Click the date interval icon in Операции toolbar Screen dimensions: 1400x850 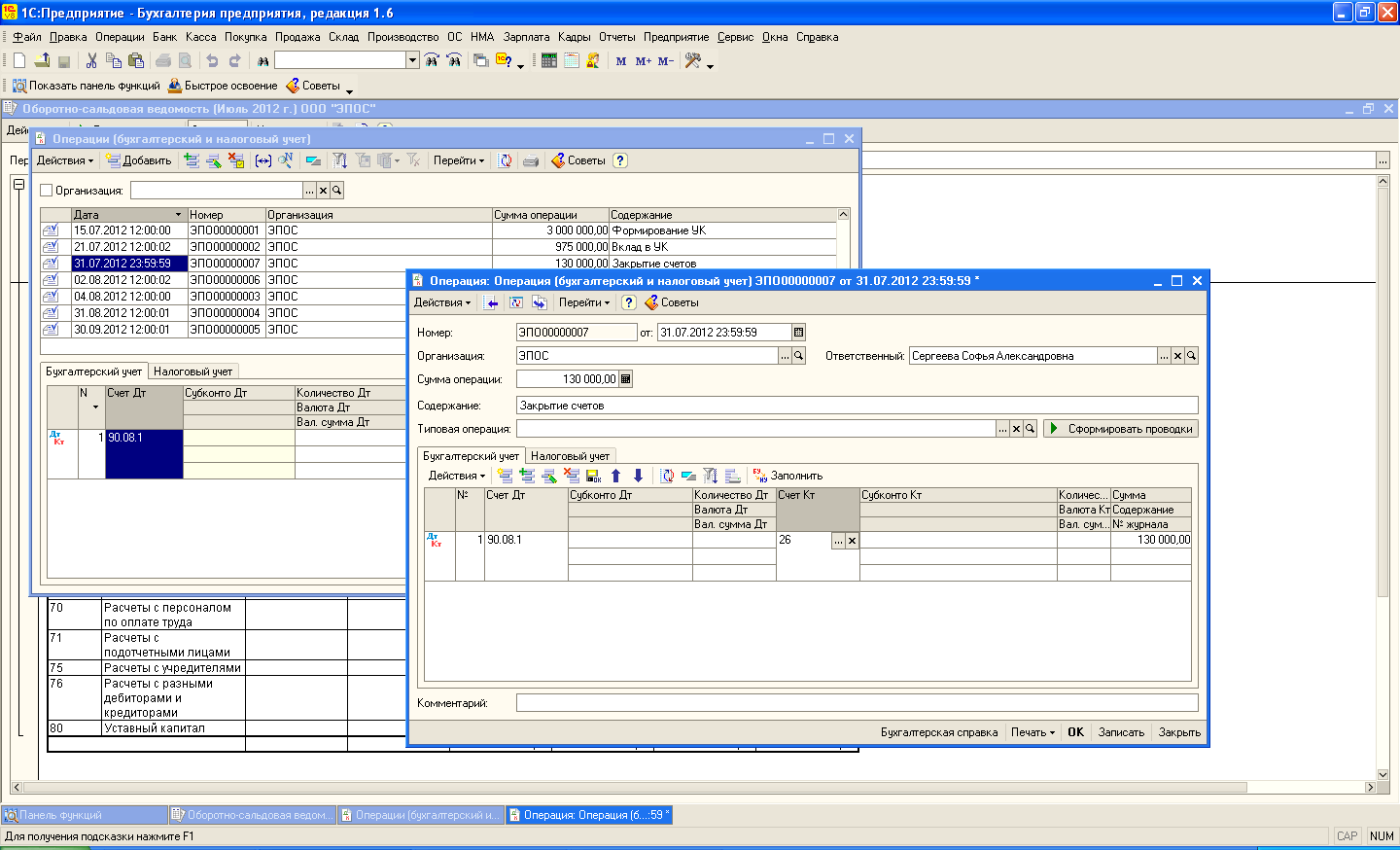[x=263, y=160]
